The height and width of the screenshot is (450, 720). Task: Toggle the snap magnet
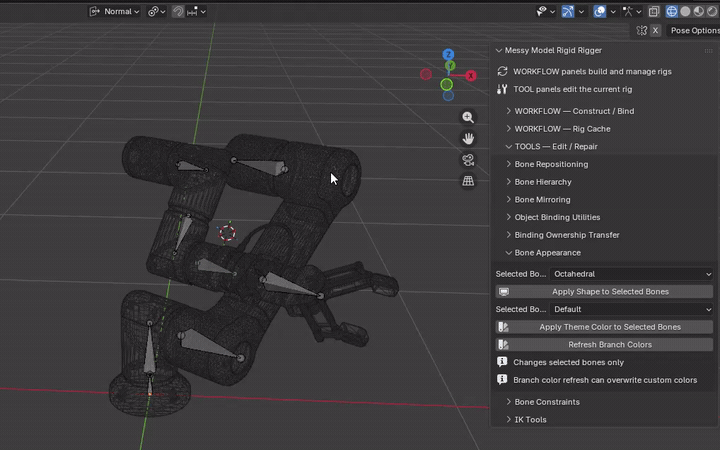pos(178,11)
